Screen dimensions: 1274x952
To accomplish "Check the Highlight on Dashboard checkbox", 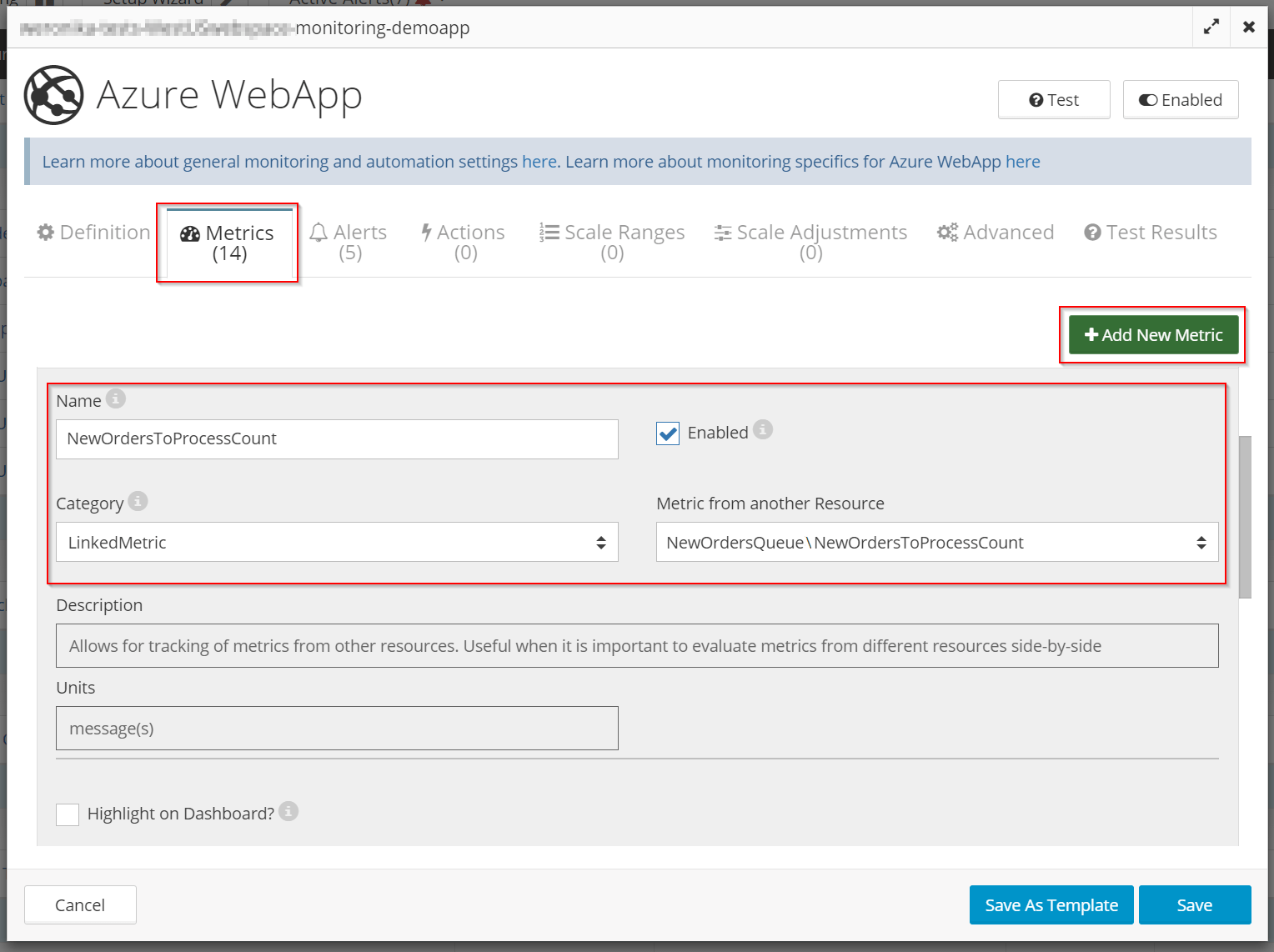I will [x=68, y=814].
